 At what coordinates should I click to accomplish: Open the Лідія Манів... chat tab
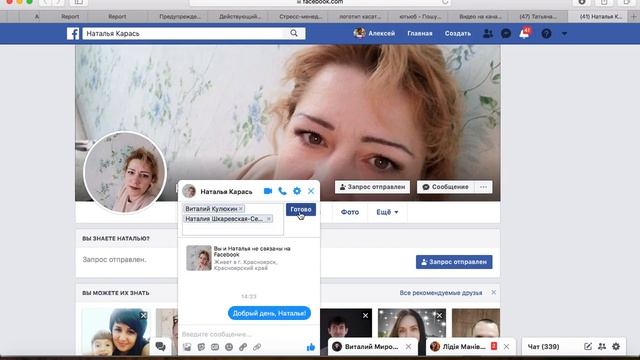[x=464, y=347]
